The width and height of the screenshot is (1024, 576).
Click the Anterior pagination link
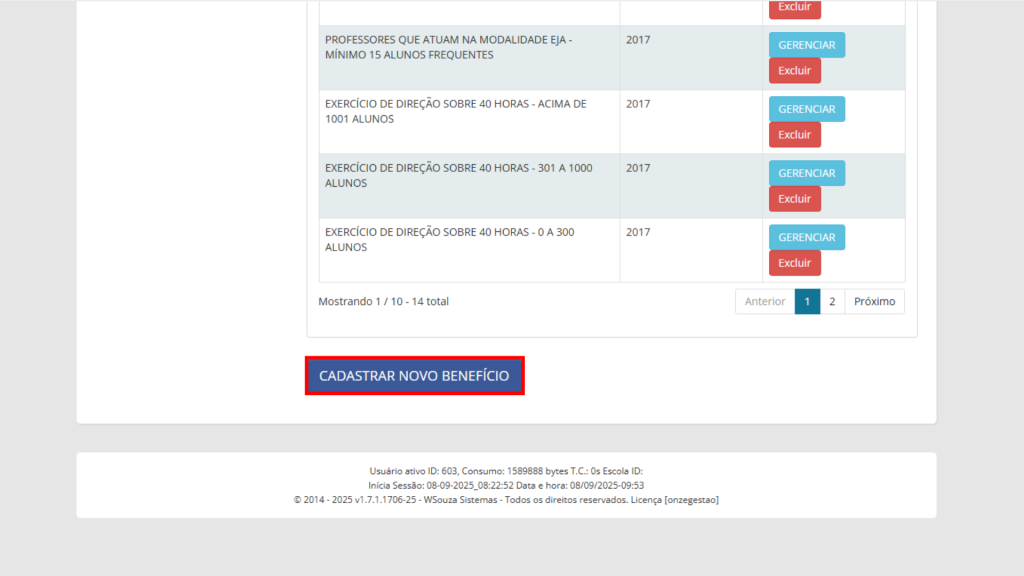[765, 301]
